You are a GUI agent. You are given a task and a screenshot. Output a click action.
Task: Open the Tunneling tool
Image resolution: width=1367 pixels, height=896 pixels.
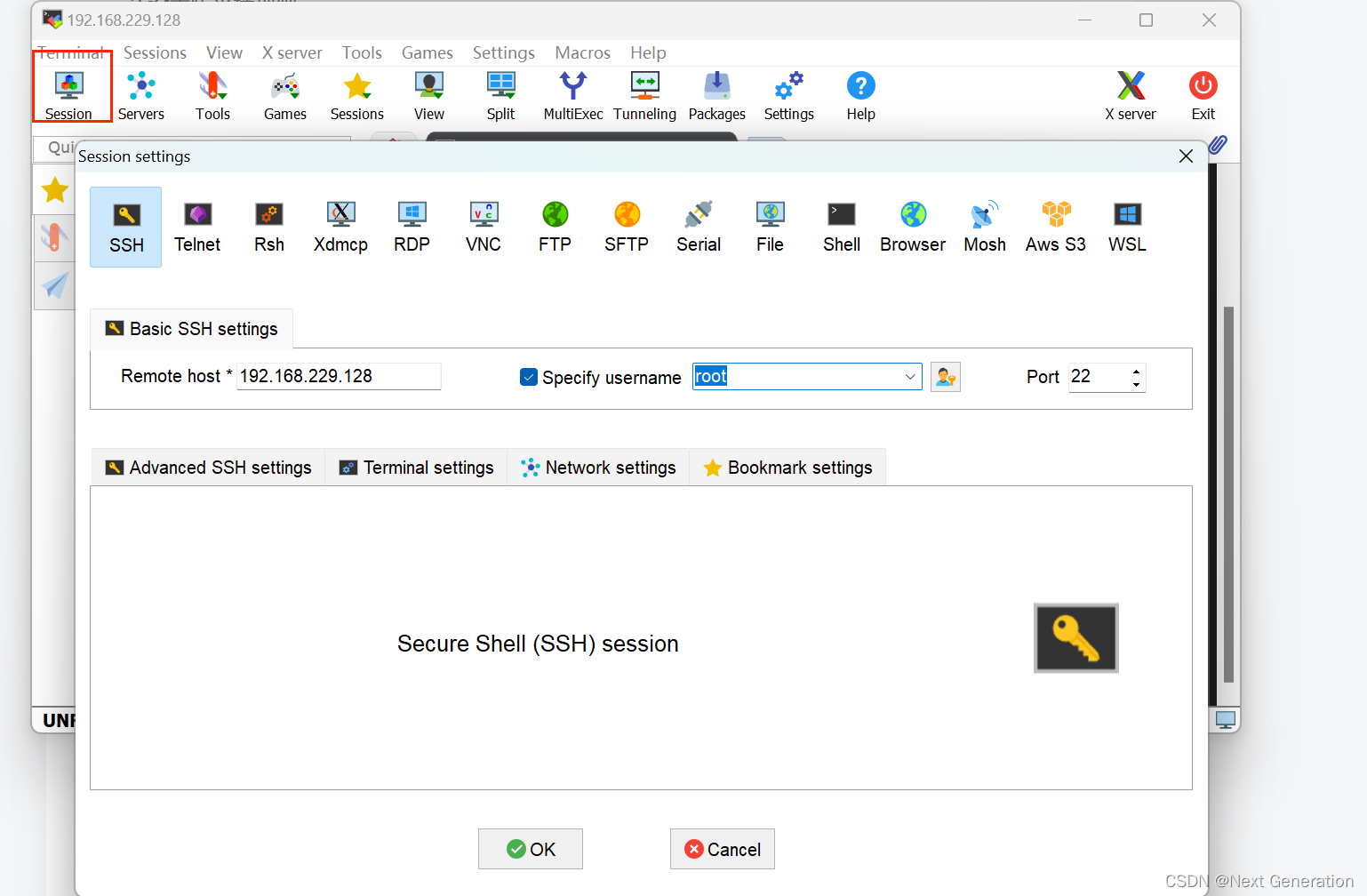click(x=644, y=95)
